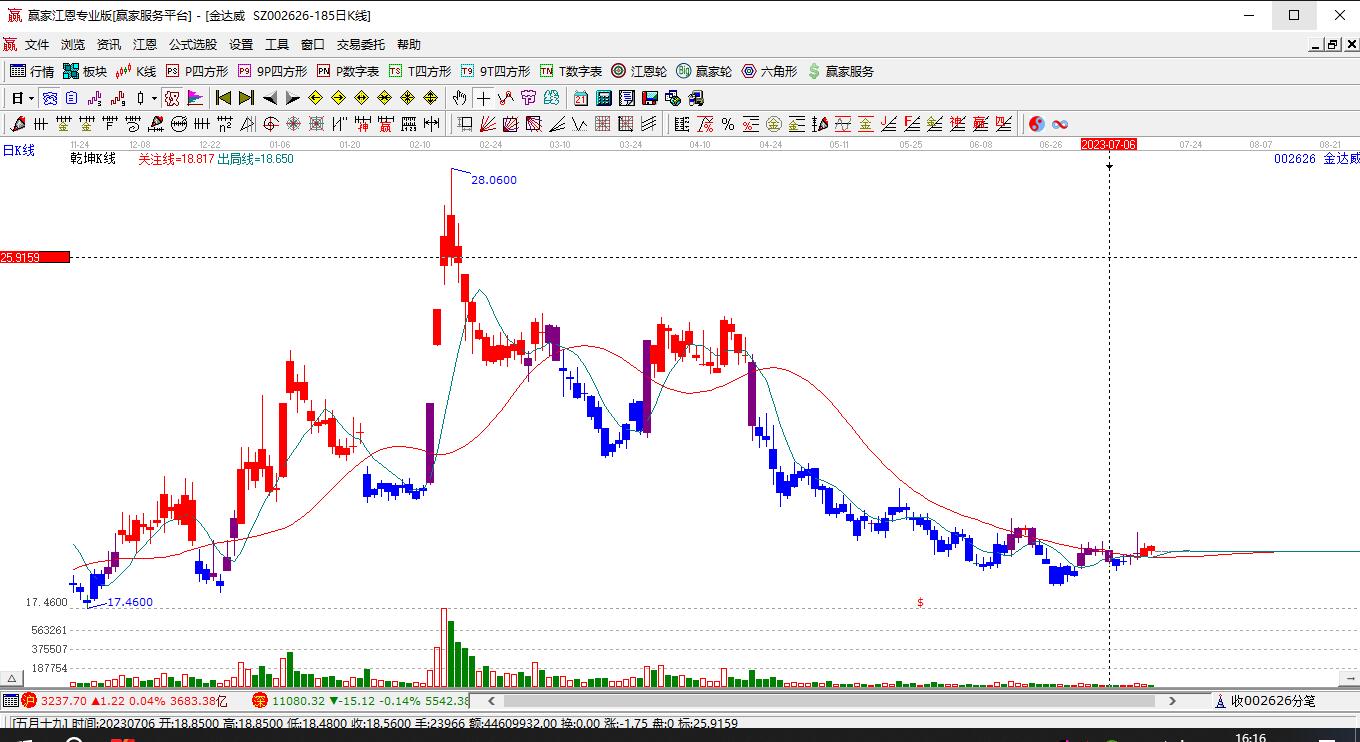1360x742 pixels.
Task: Open the 板块 sector view
Action: 85,71
